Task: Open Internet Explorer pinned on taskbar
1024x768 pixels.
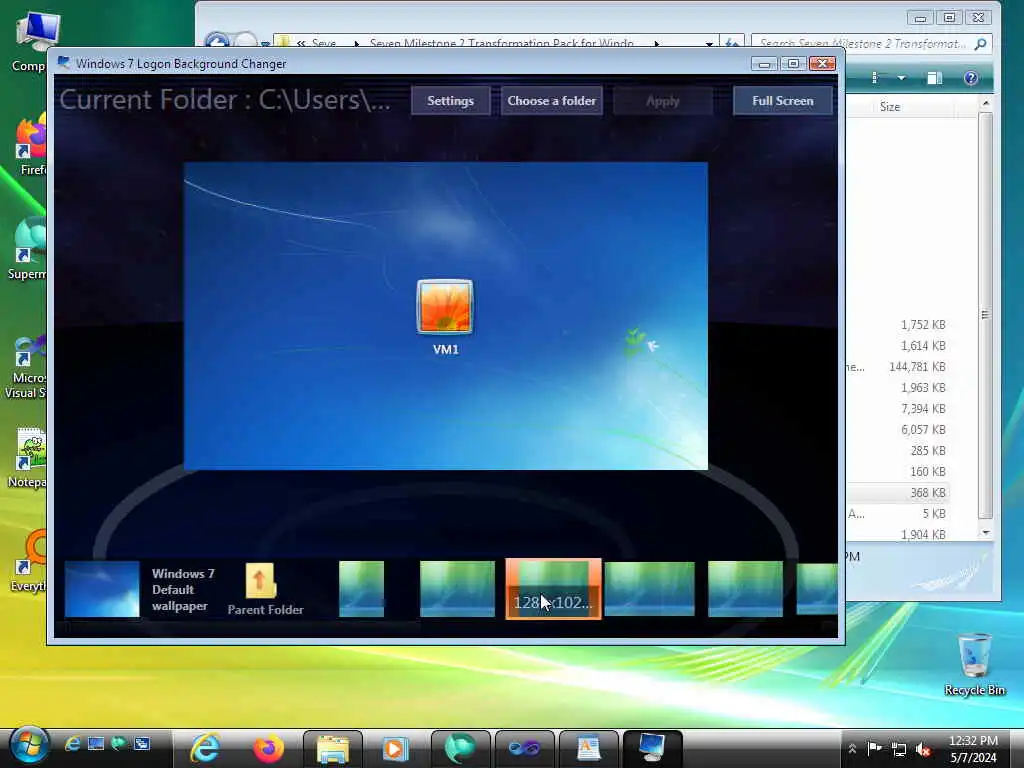Action: [x=205, y=748]
